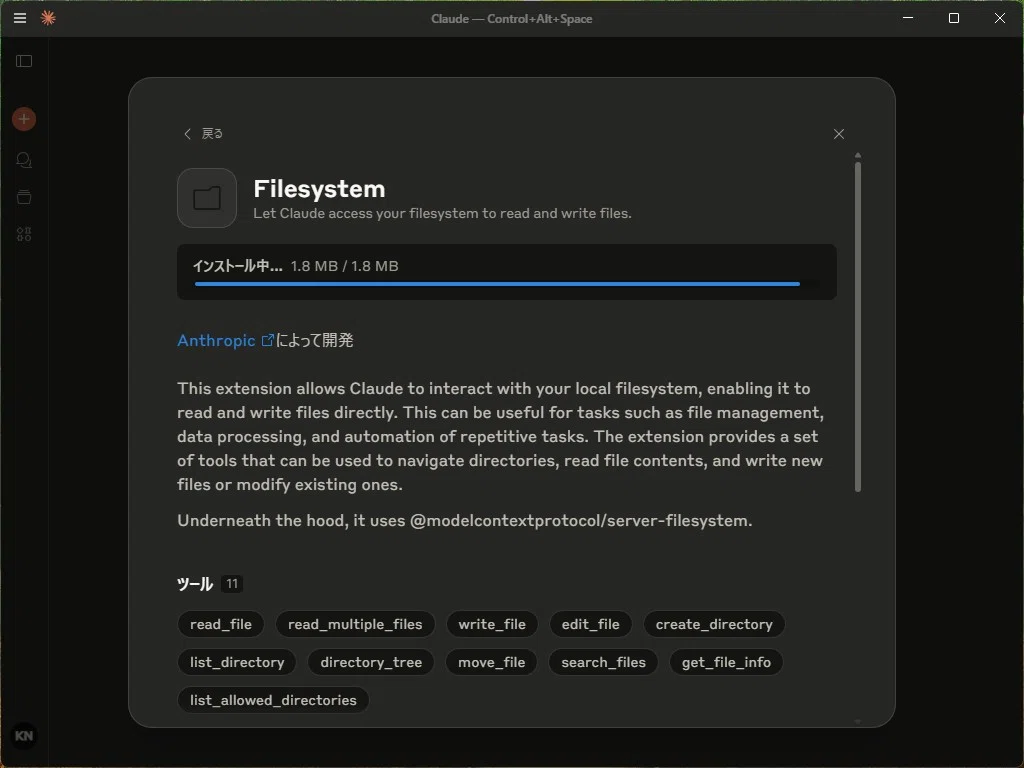Open the artifacts grid icon in sidebar
This screenshot has height=768, width=1024.
24,234
